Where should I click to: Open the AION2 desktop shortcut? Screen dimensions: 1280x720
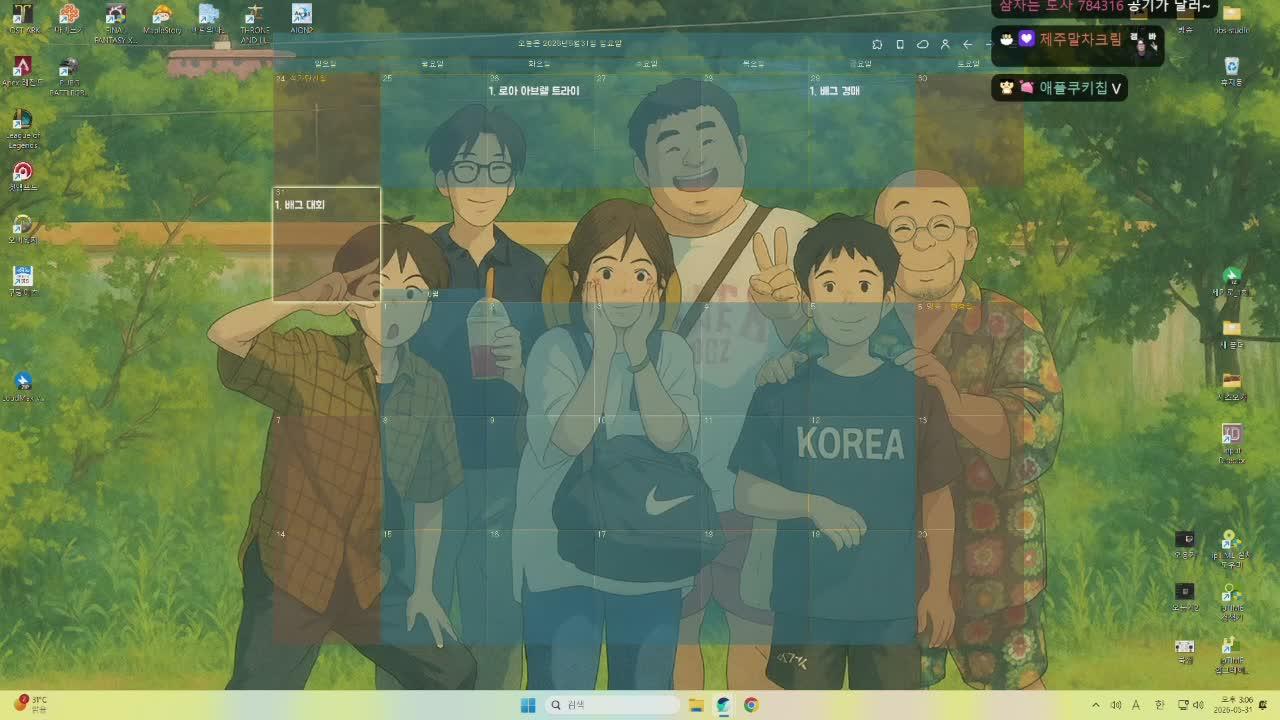tap(301, 19)
